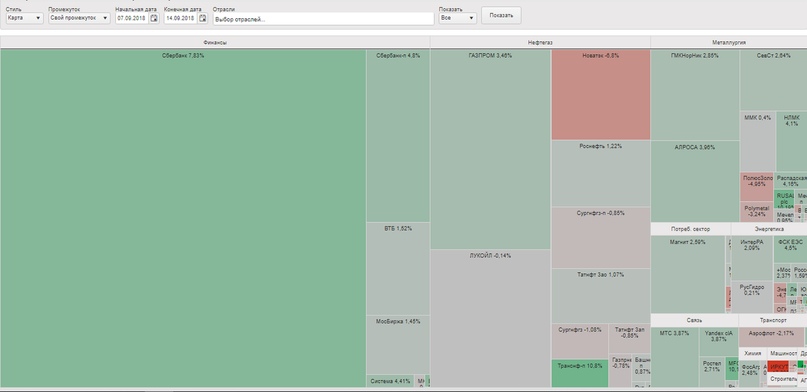Image resolution: width=807 pixels, height=392 pixels.
Task: Click the ГМКНорНик 2,85% tile
Action: 695,95
